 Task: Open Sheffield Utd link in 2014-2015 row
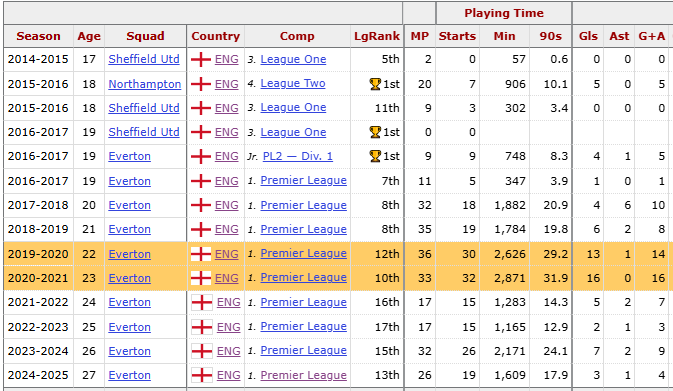click(144, 59)
